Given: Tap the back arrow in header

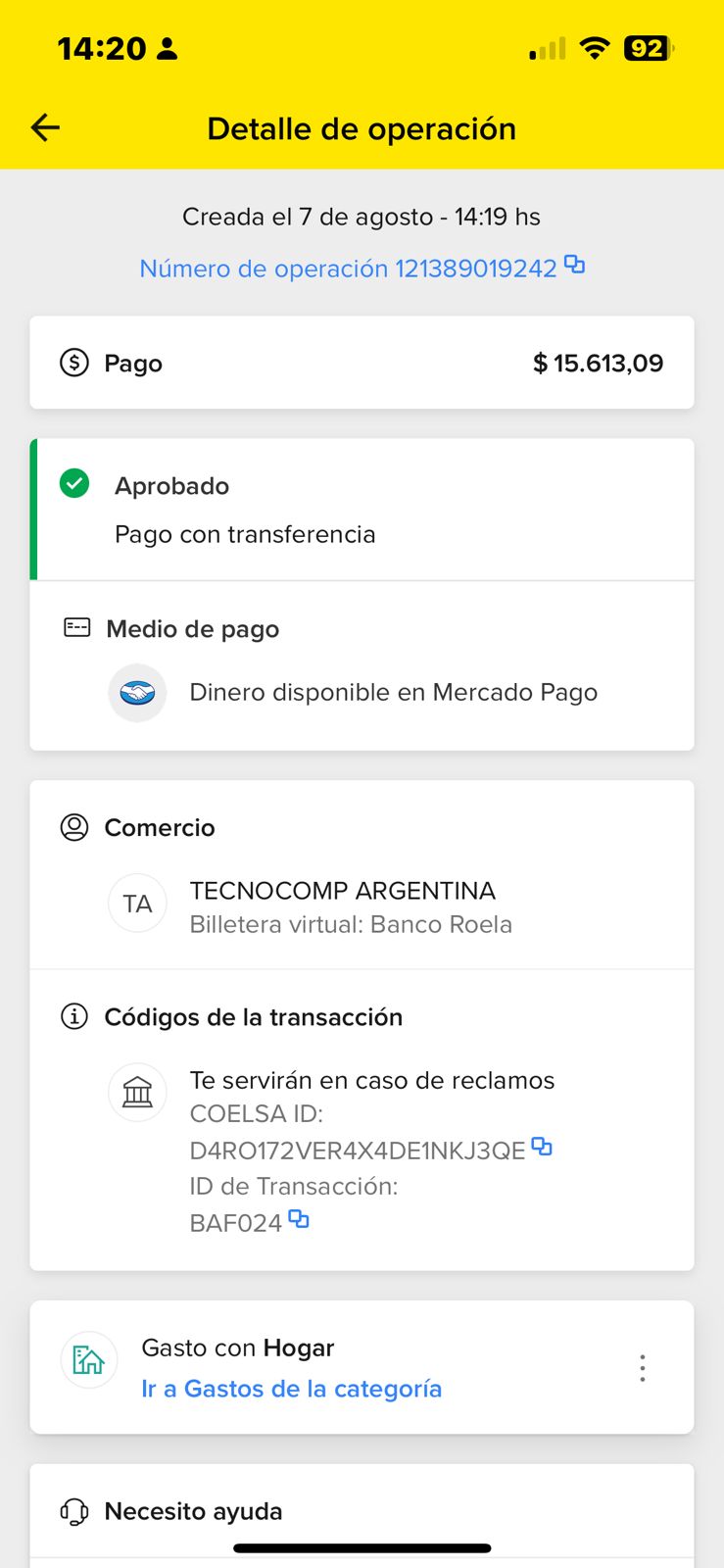Looking at the screenshot, I should 45,127.
